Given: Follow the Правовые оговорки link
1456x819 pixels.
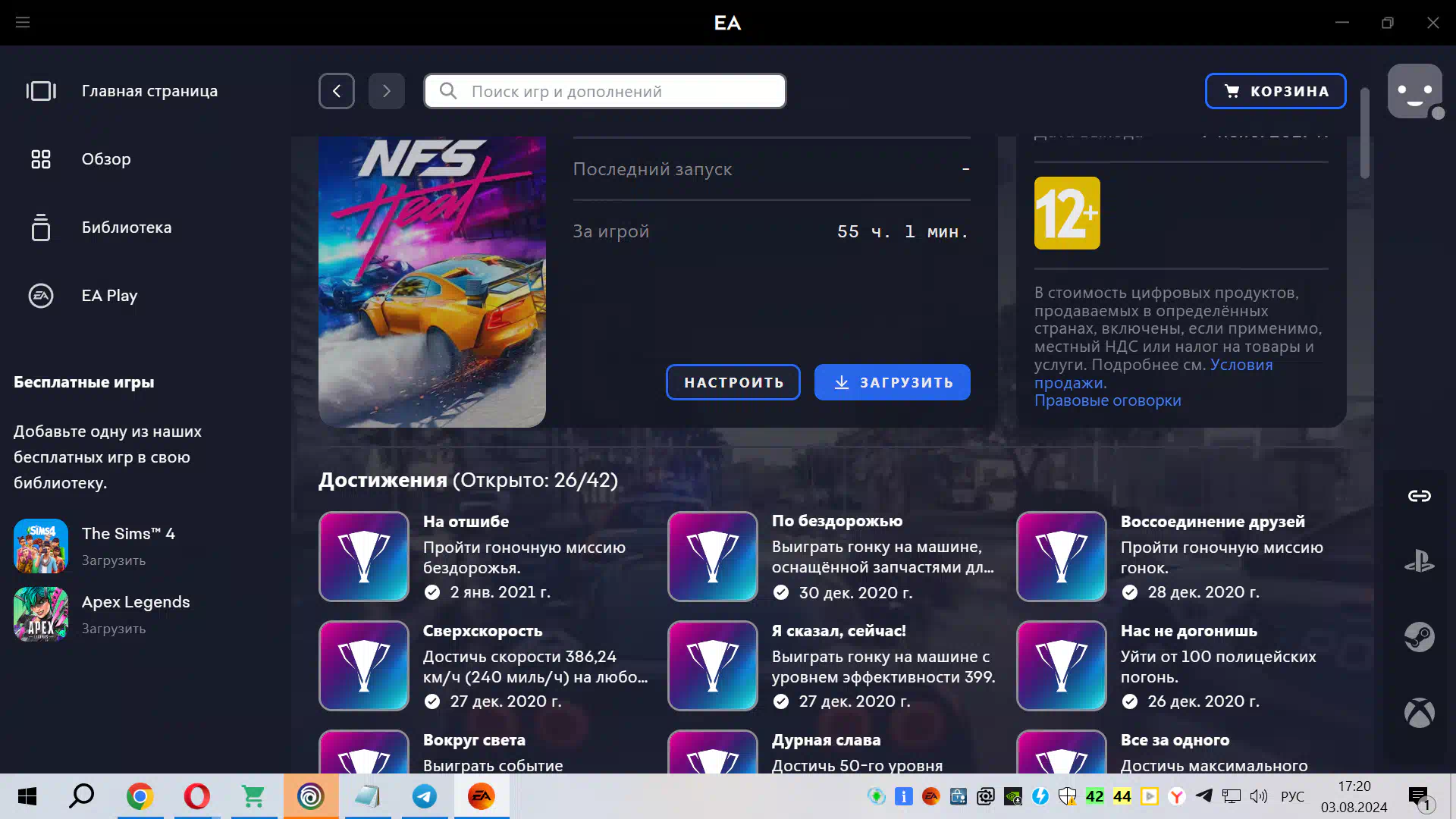Looking at the screenshot, I should [x=1107, y=400].
